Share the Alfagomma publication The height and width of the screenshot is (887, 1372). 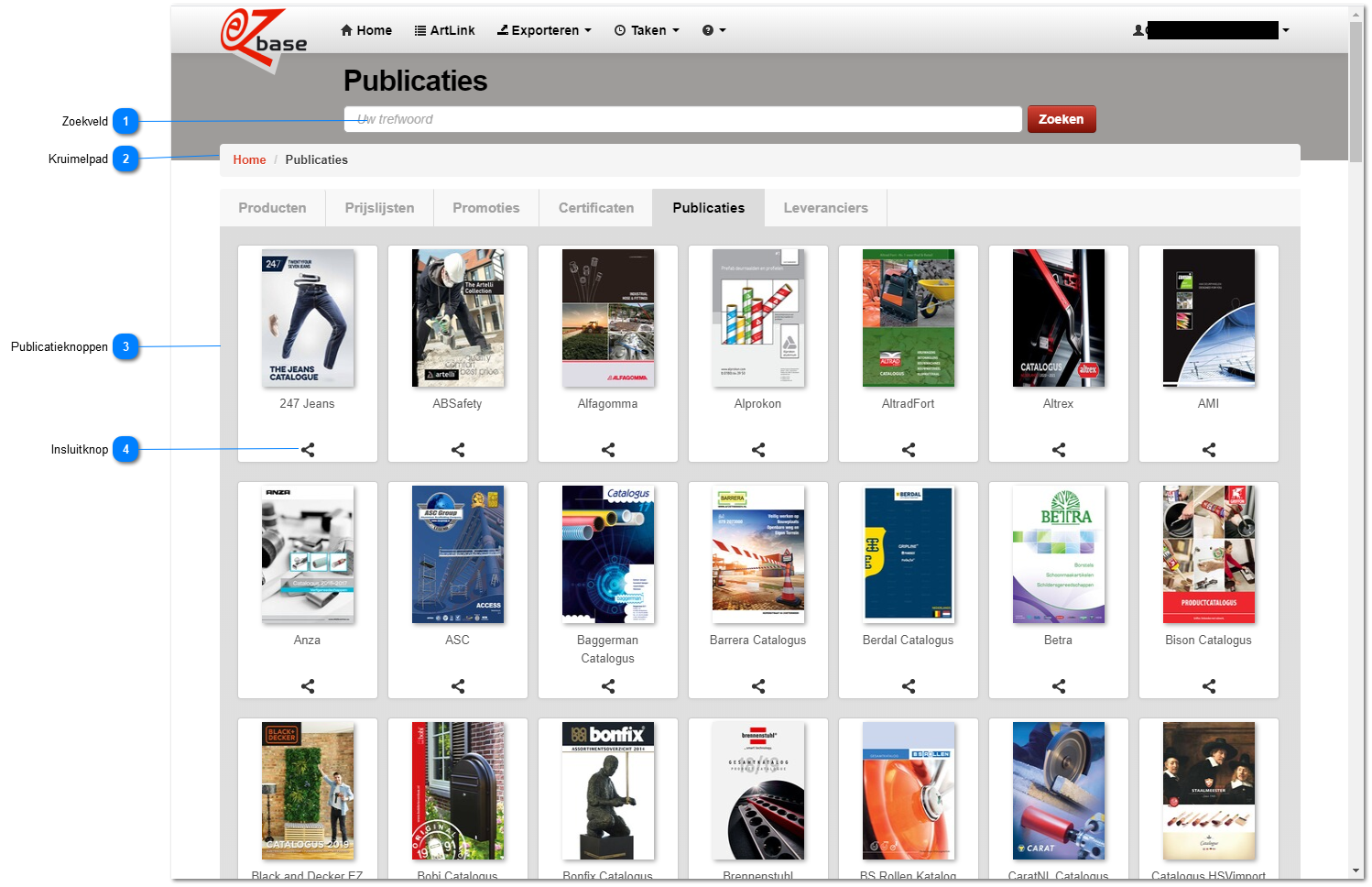608,450
